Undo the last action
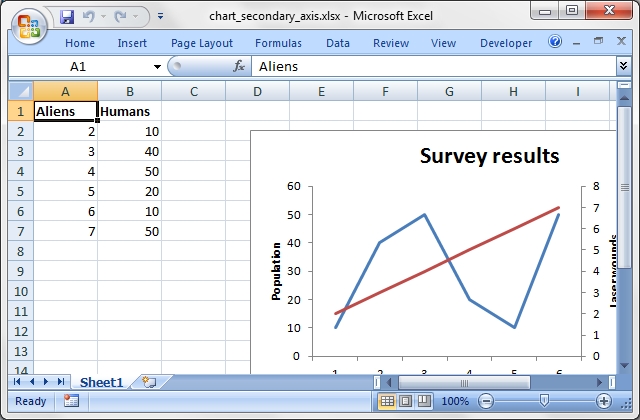Screen dimensions: 640x420 88,16
